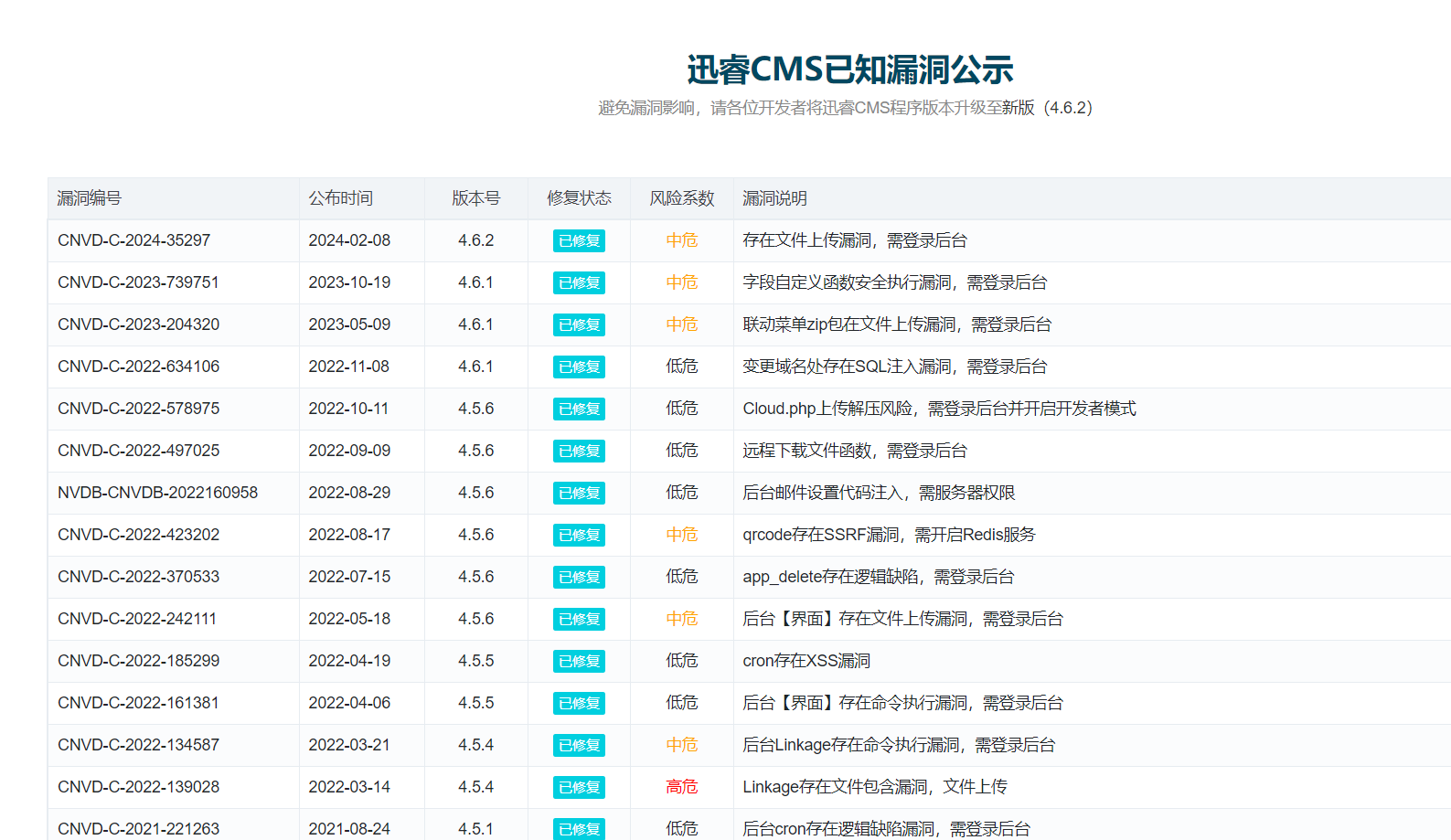Select vulnerability ID CNVD-C-2022-497025
Viewport: 1451px width, 840px height.
pos(138,451)
